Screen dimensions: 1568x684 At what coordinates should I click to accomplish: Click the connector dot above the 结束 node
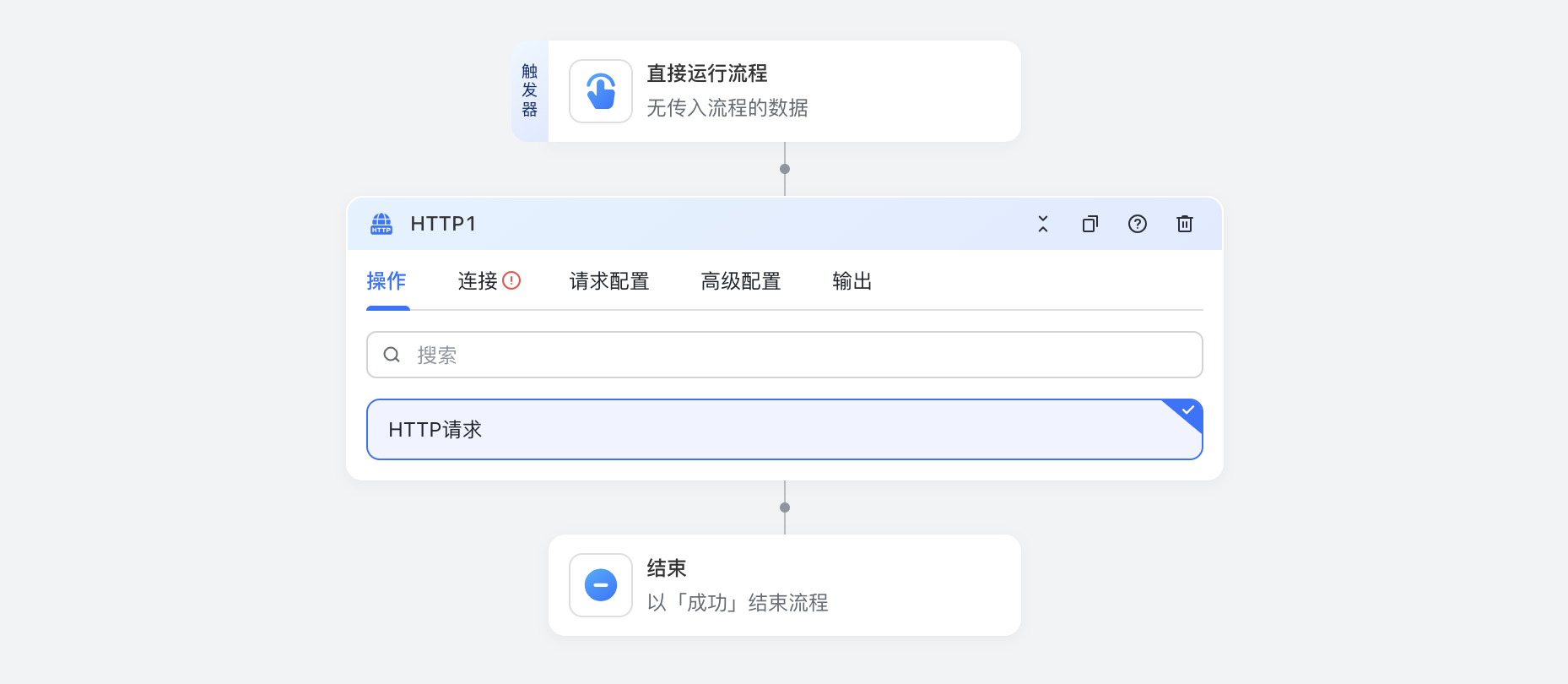785,508
